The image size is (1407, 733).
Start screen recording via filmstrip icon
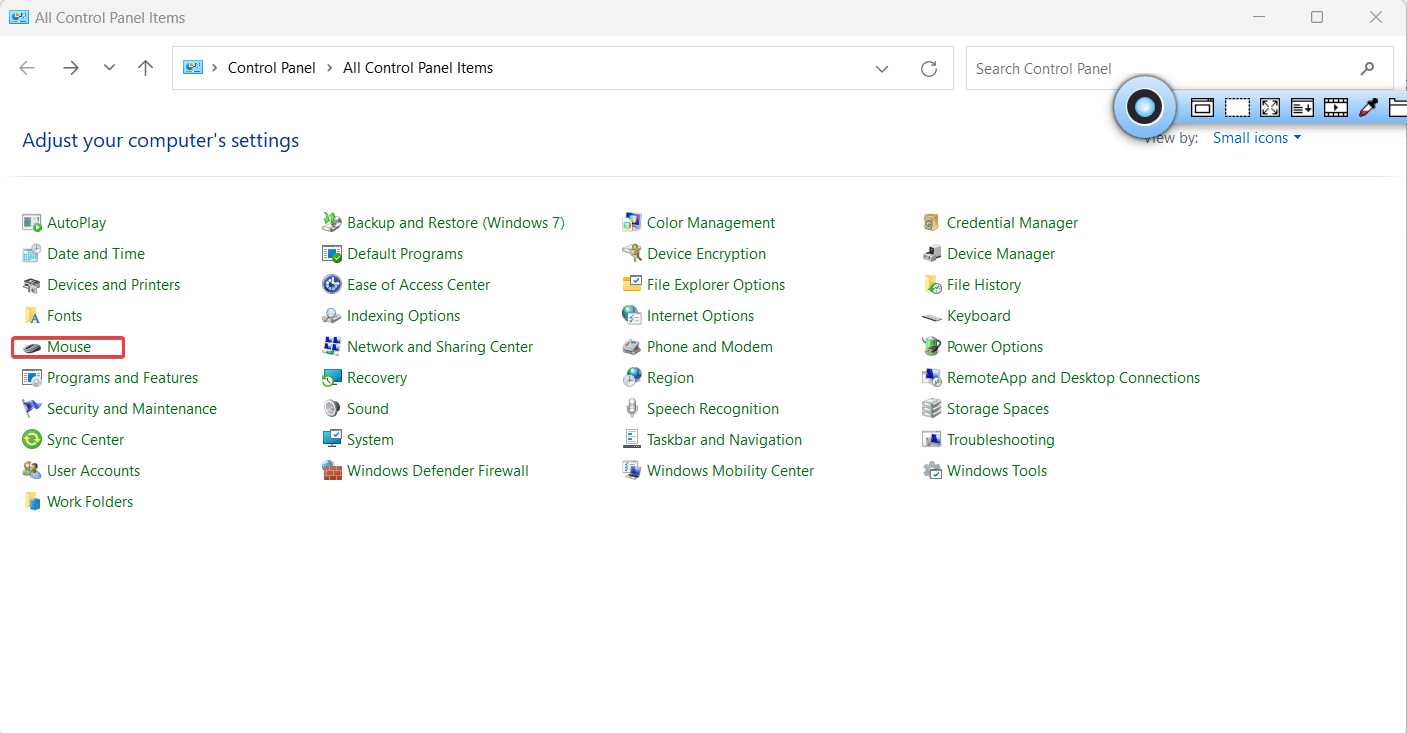pyautogui.click(x=1336, y=106)
